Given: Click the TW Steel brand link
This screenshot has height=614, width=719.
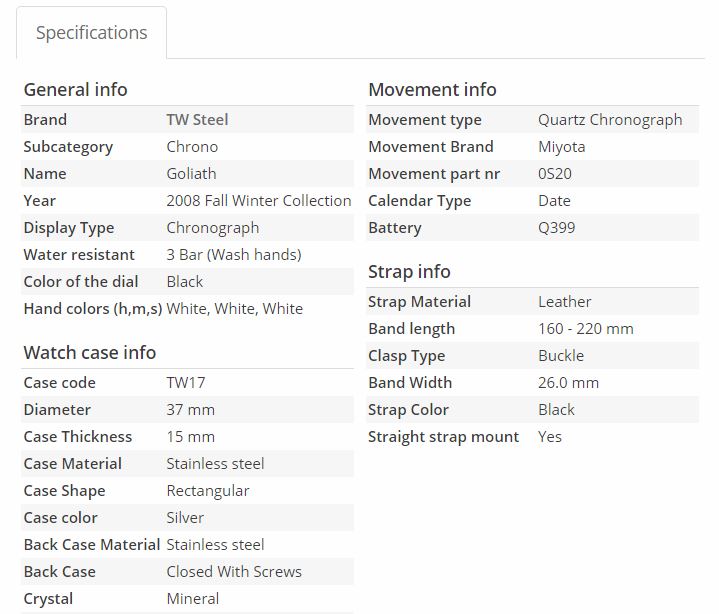Looking at the screenshot, I should click(197, 120).
